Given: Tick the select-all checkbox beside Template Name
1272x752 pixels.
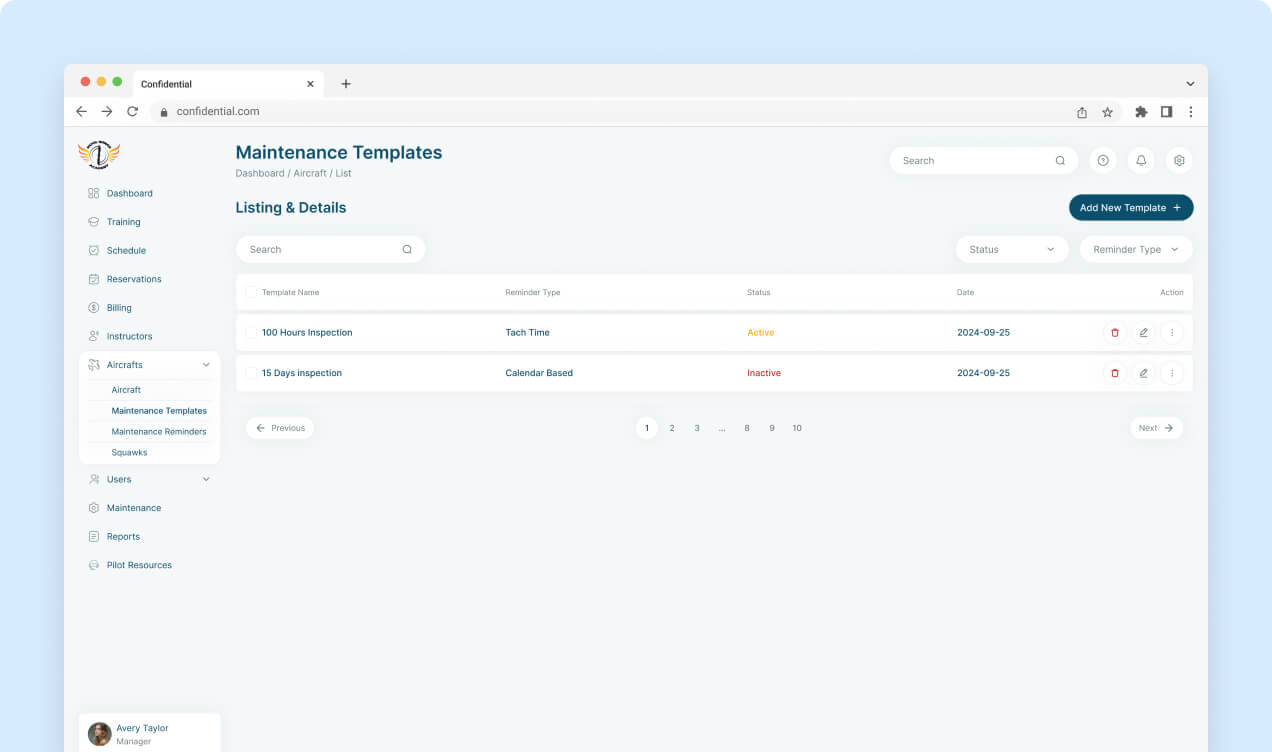Looking at the screenshot, I should click(x=251, y=292).
